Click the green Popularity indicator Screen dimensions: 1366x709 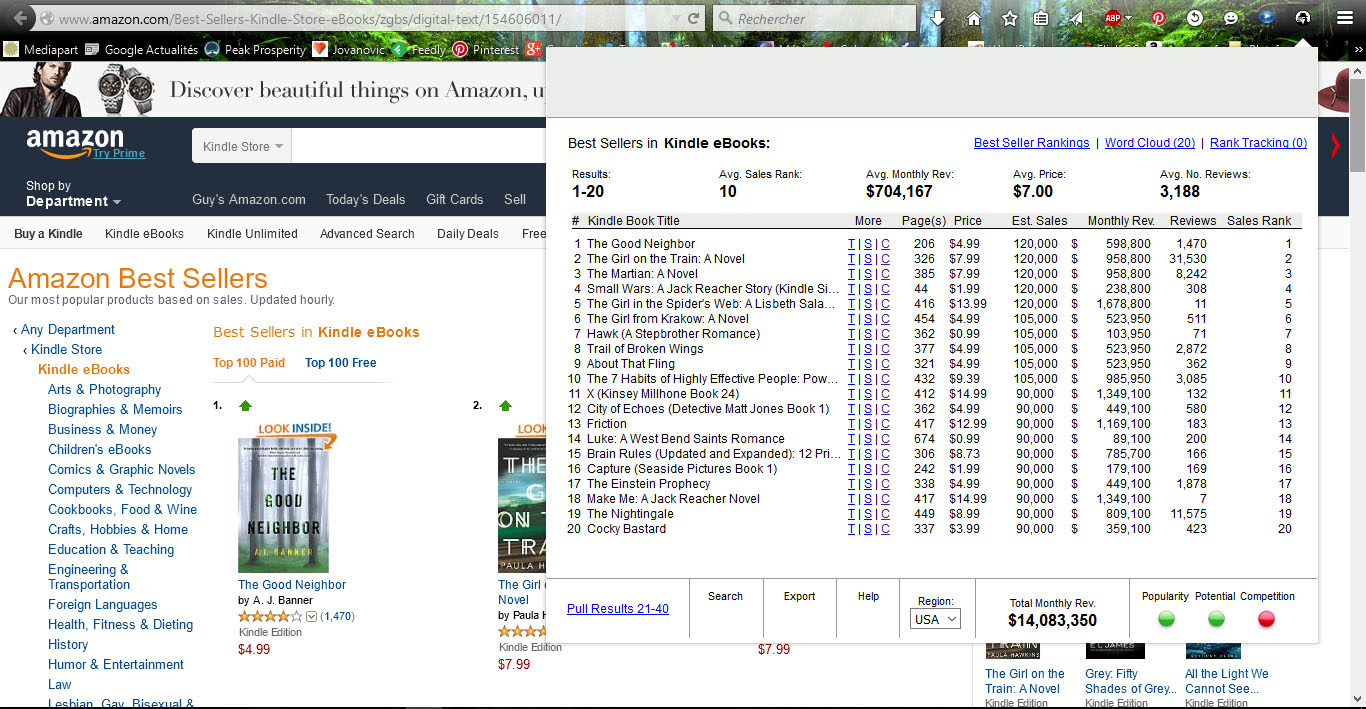(x=1166, y=619)
